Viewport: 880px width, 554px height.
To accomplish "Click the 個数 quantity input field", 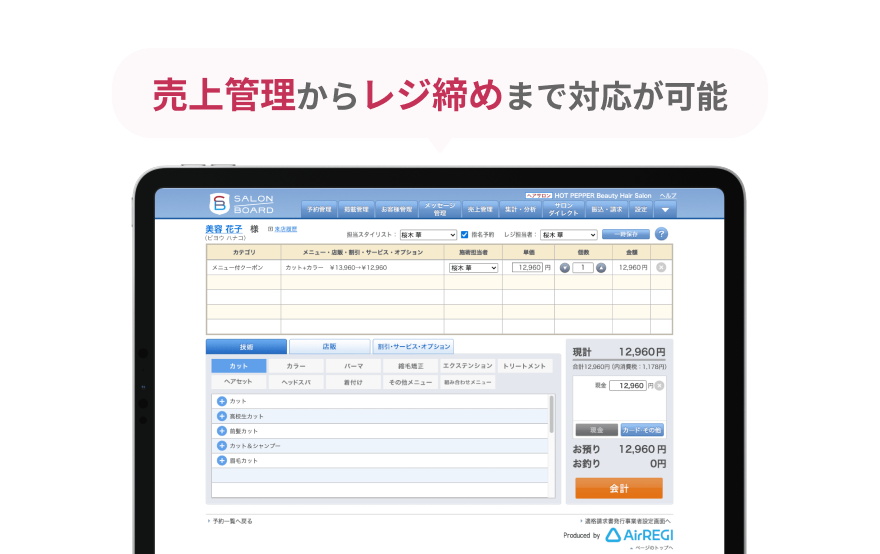I will point(583,268).
